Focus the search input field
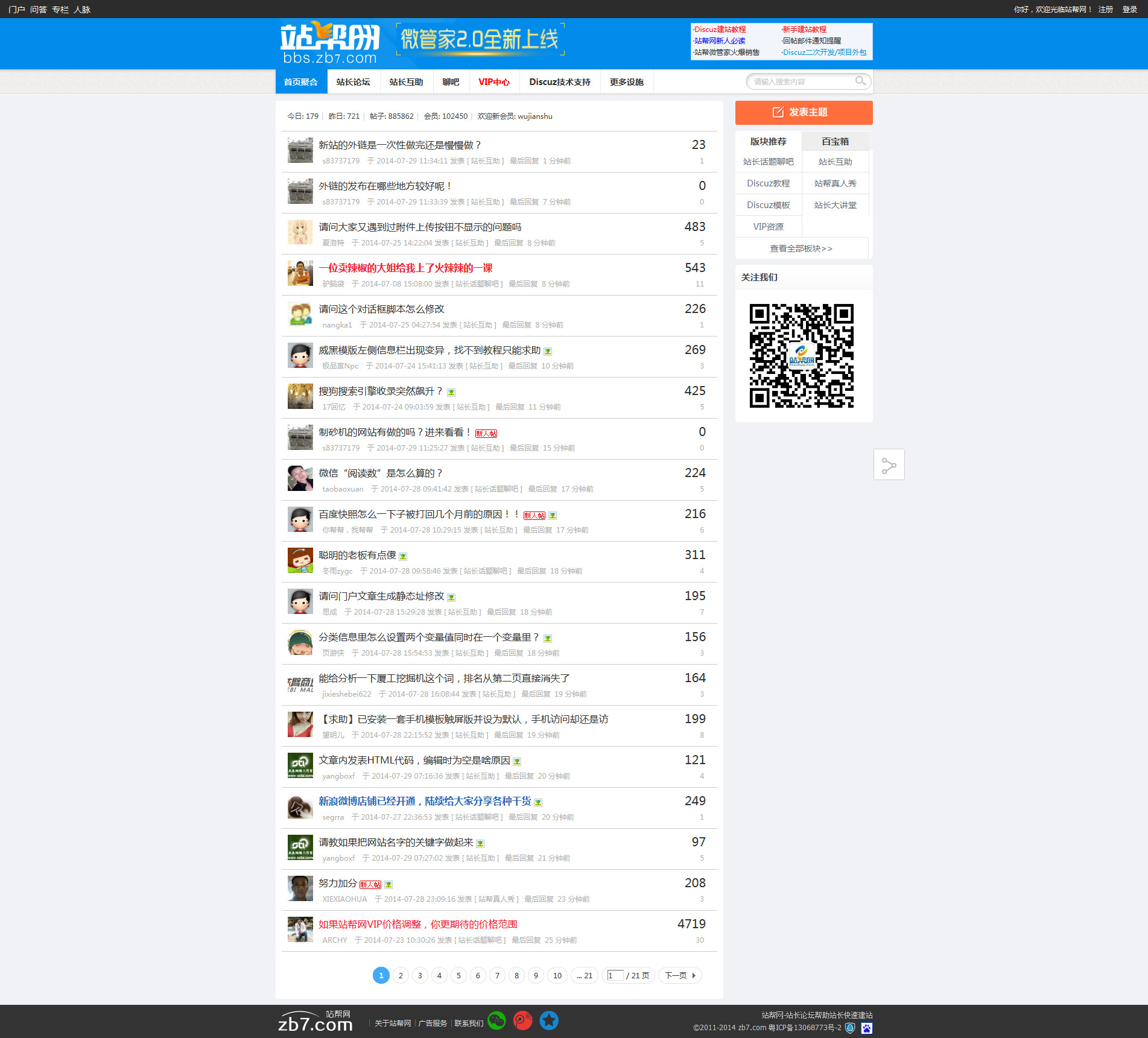This screenshot has height=1038, width=1148. (x=801, y=81)
